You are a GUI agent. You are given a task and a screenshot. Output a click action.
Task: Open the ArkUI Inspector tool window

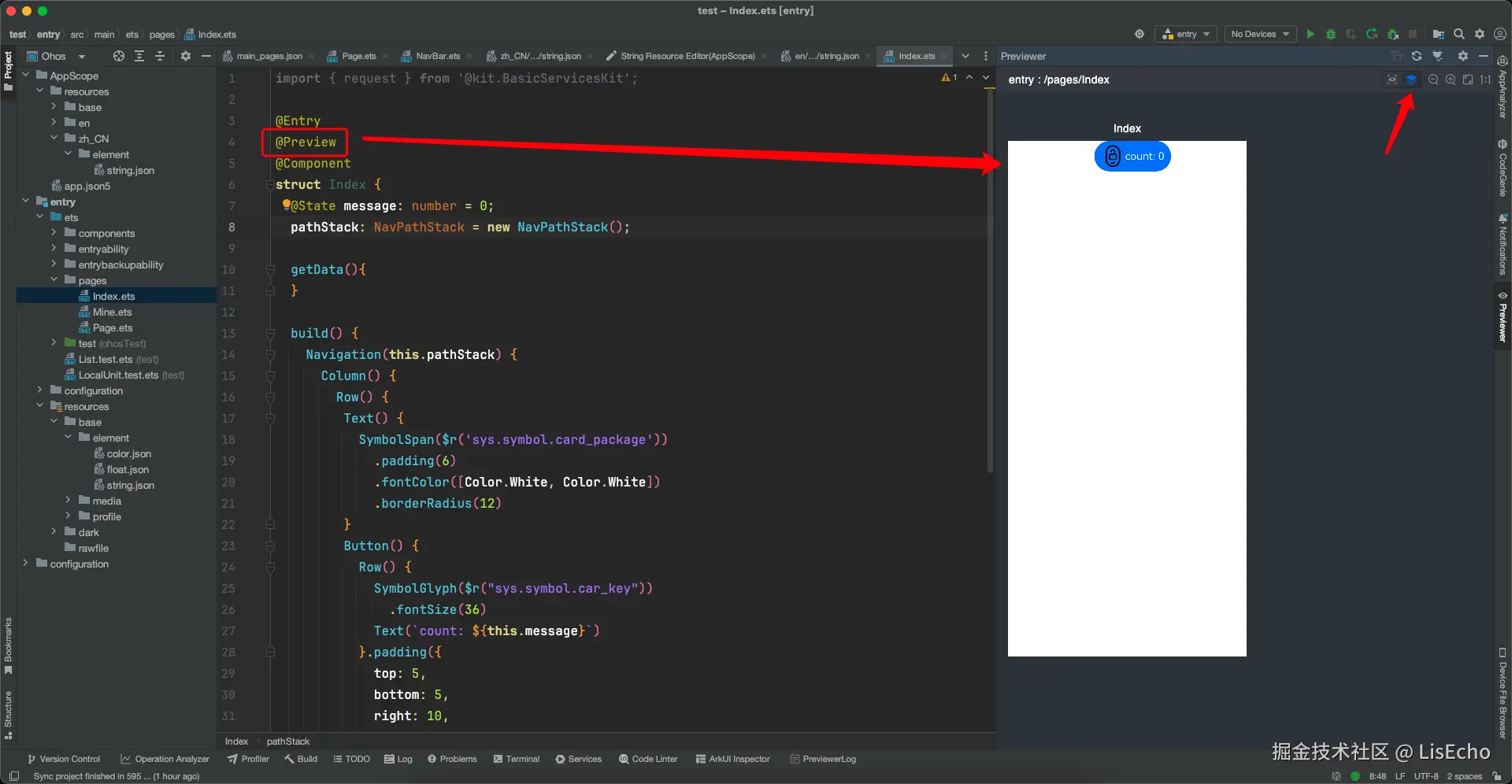coord(732,759)
